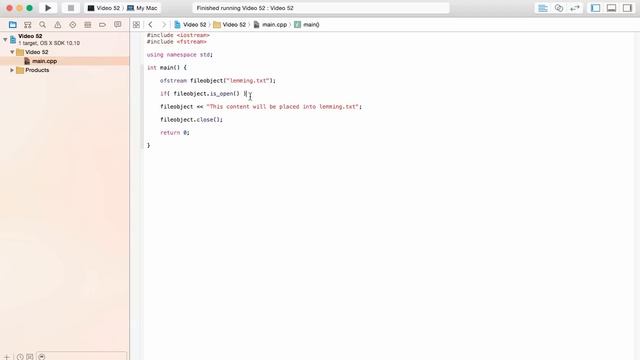Viewport: 640px width, 360px height.
Task: Toggle the Utilities panel visibility
Action: tap(627, 8)
